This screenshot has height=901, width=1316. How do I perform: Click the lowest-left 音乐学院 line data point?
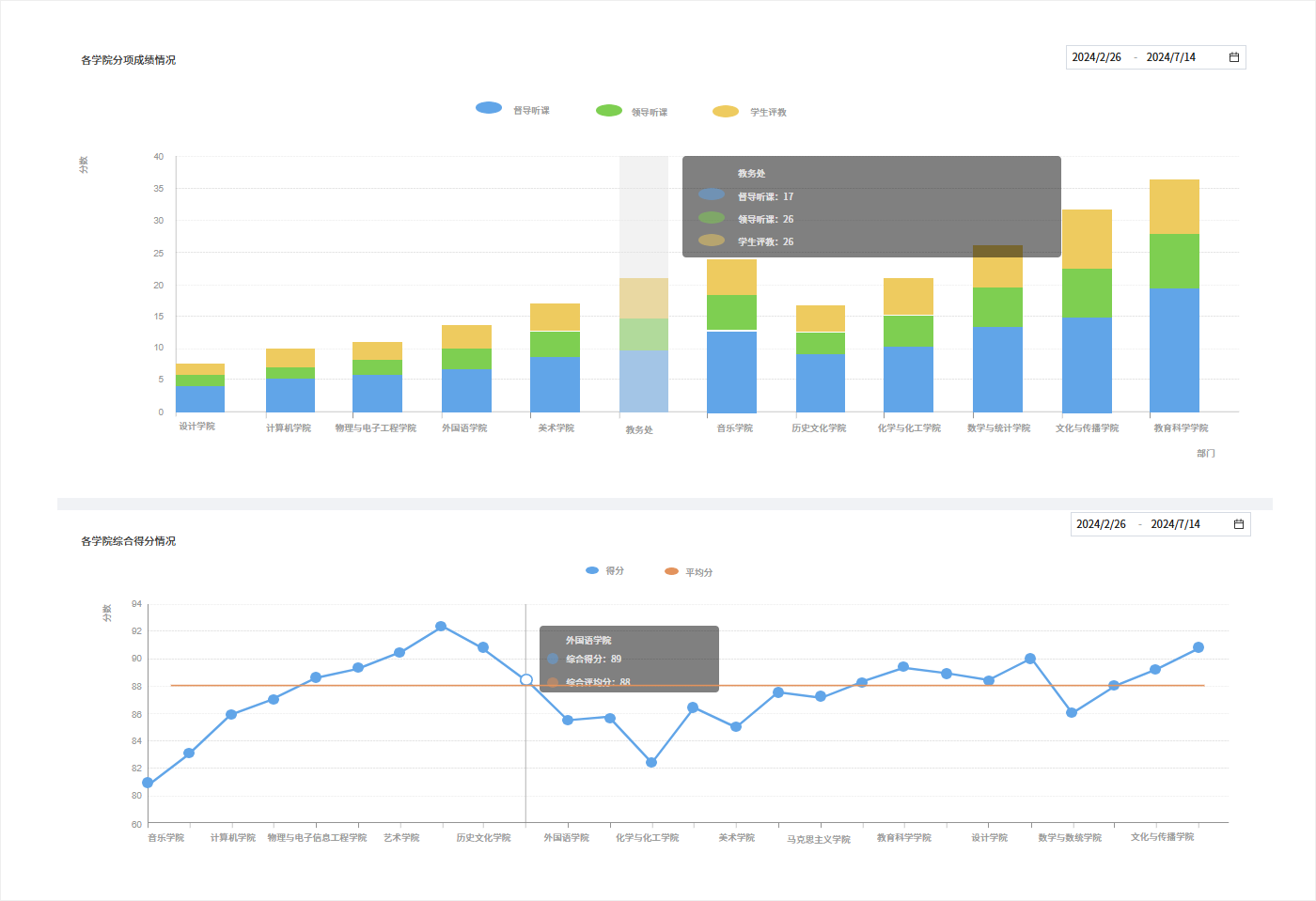tap(148, 783)
